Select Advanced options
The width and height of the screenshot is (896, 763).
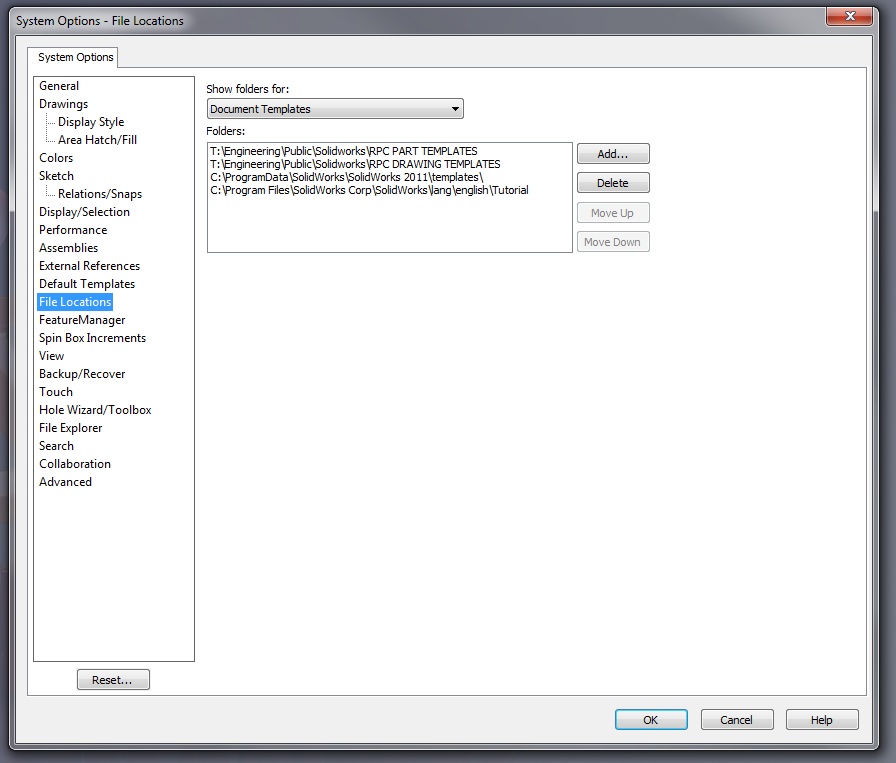[65, 482]
